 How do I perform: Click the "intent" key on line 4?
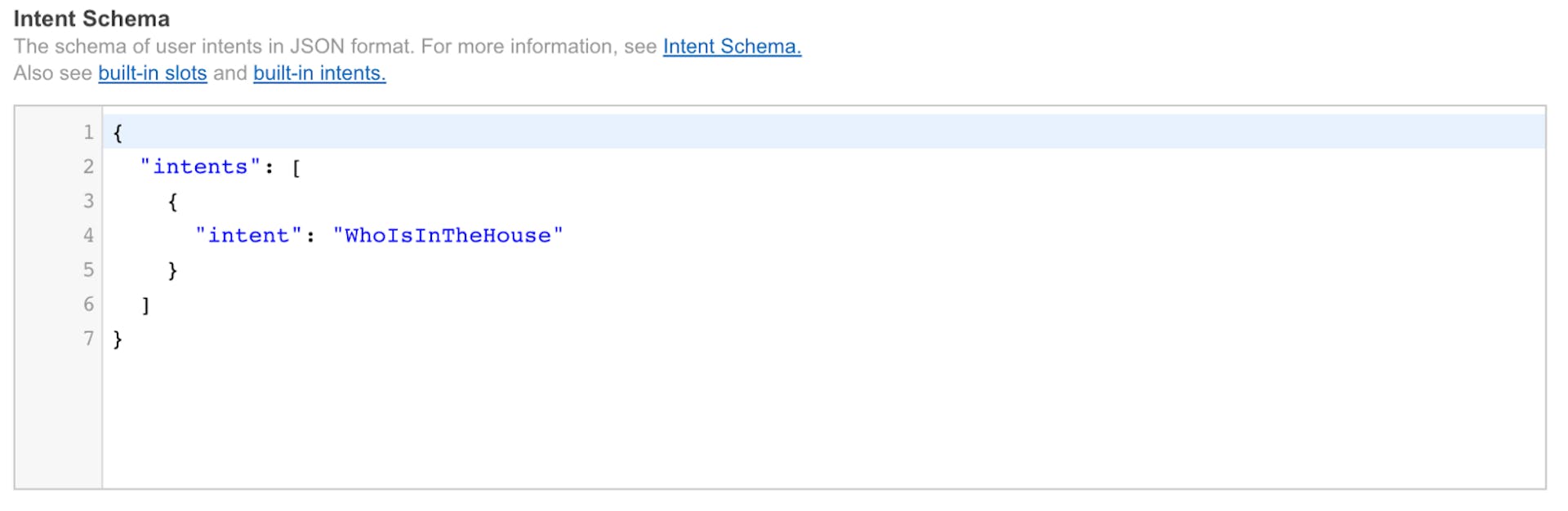tap(248, 236)
